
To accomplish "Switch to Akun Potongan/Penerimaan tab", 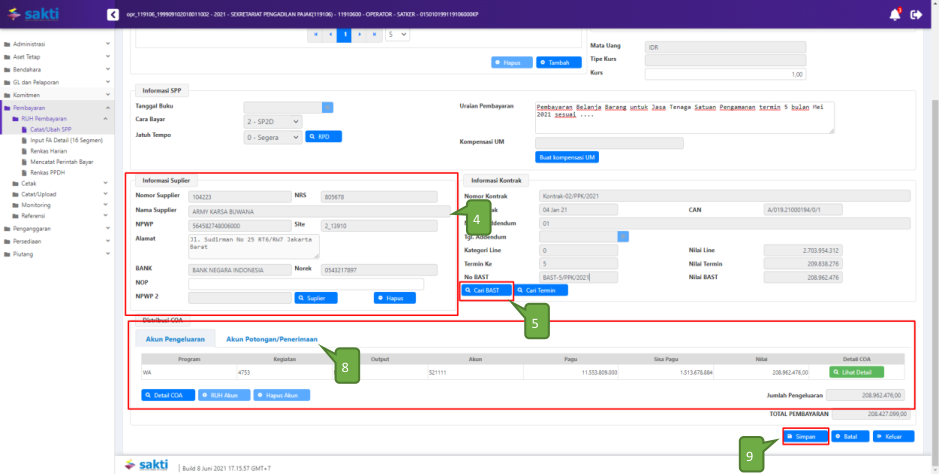I will 272,339.
